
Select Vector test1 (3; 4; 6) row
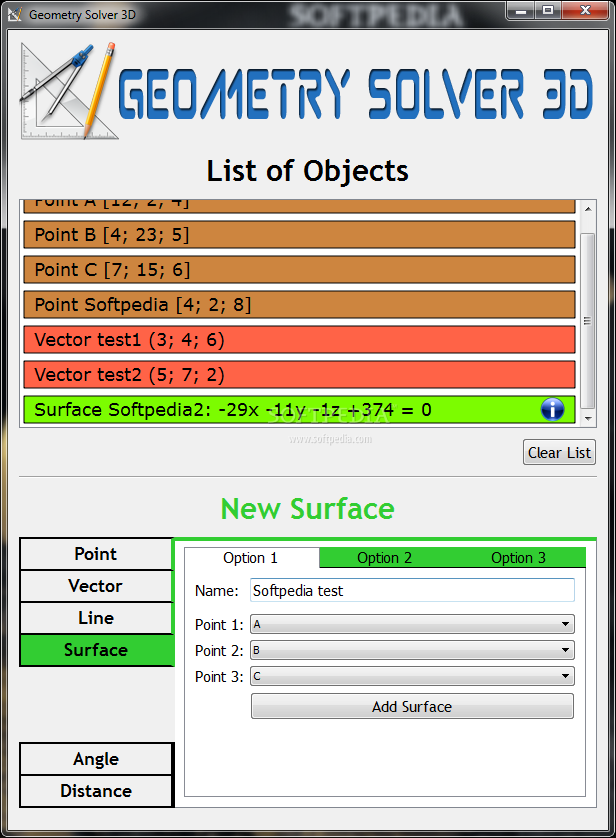pyautogui.click(x=299, y=340)
